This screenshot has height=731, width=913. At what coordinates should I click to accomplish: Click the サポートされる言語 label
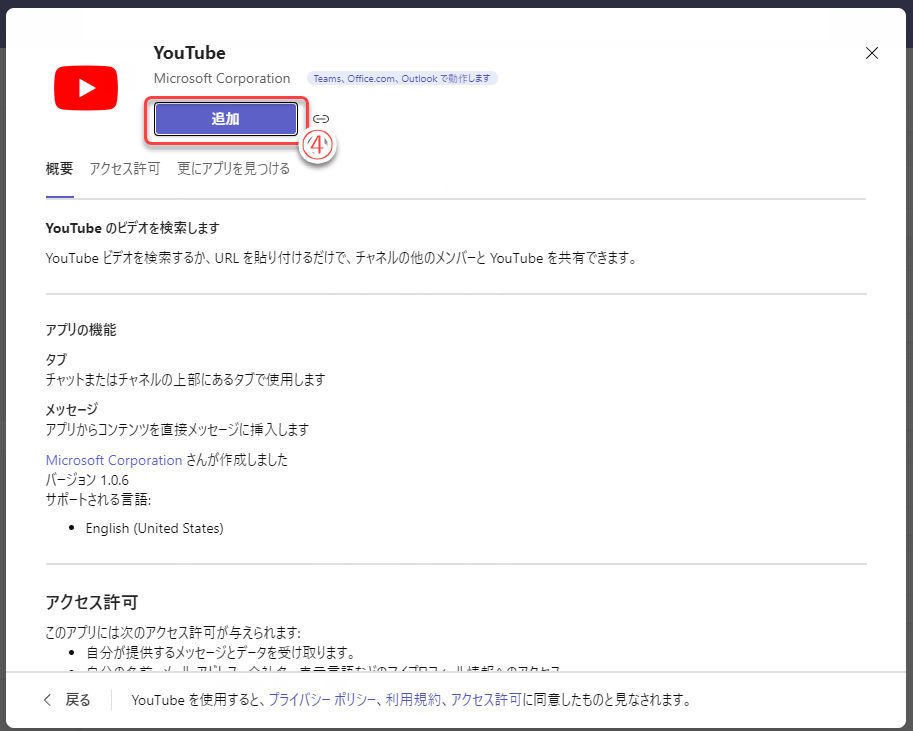(98, 500)
